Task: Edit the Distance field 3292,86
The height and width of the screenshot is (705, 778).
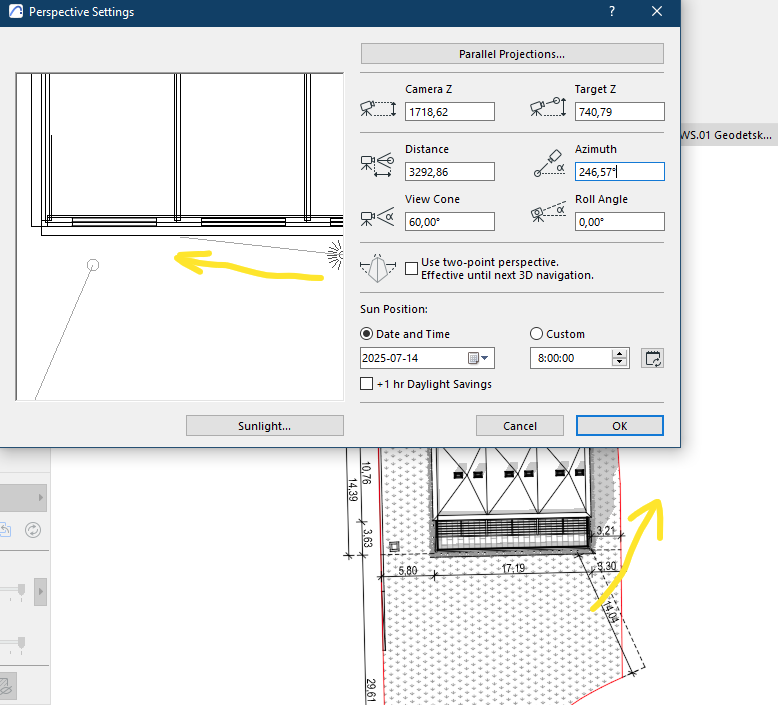Action: [x=450, y=172]
